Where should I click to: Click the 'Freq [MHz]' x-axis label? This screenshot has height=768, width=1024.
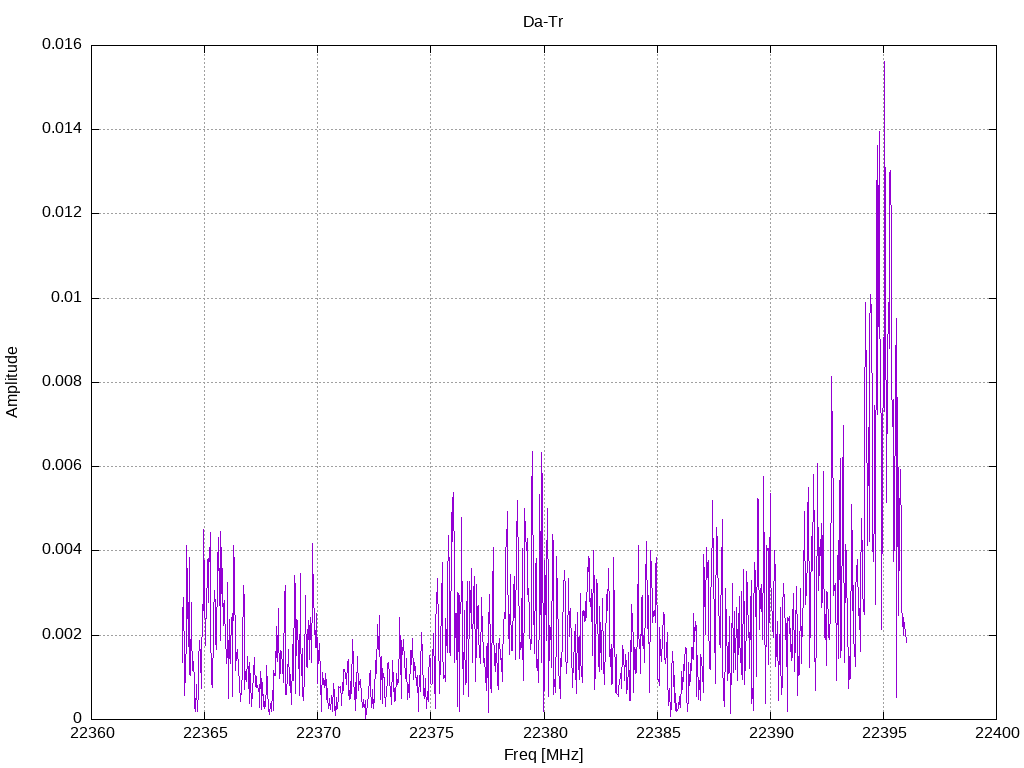(543, 755)
